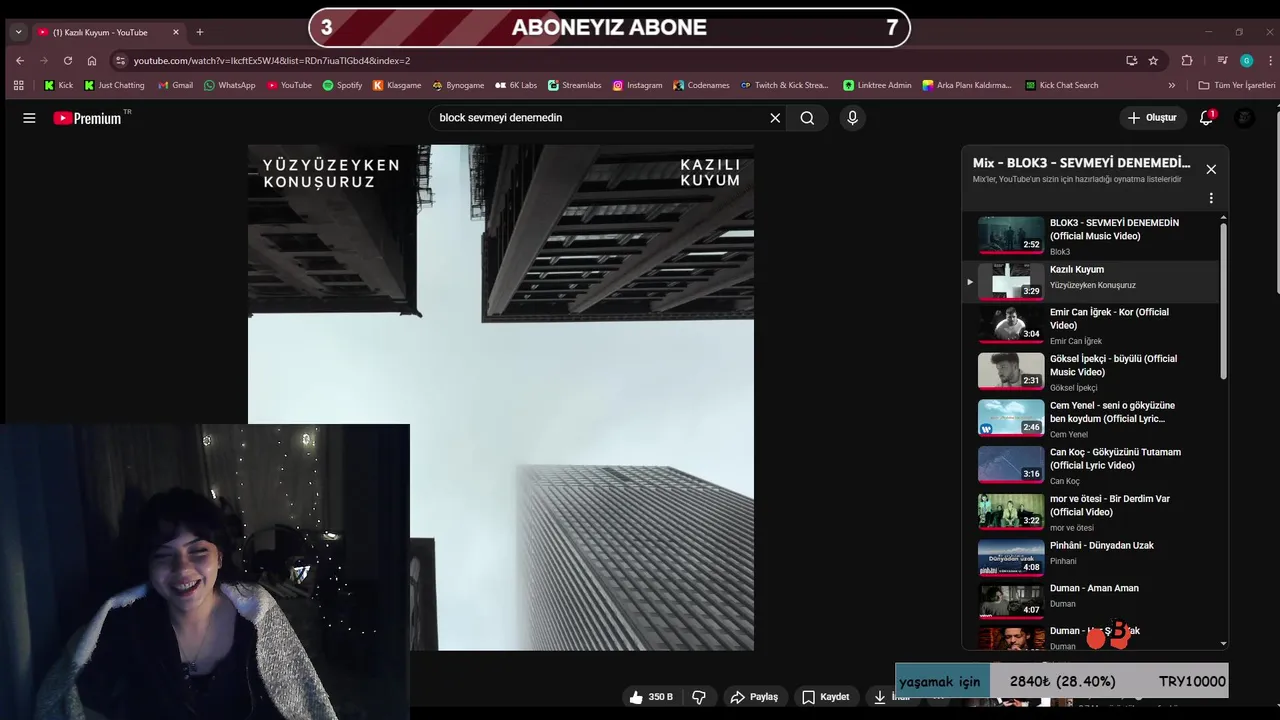The image size is (1280, 720).
Task: Go back in browser history
Action: [20, 60]
